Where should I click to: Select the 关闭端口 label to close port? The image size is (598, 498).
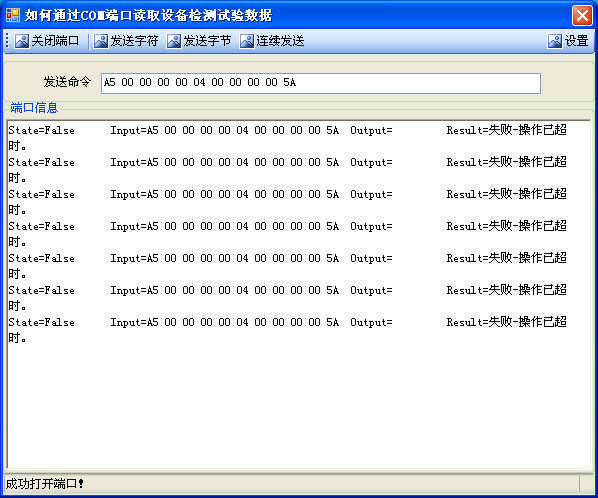pos(55,41)
